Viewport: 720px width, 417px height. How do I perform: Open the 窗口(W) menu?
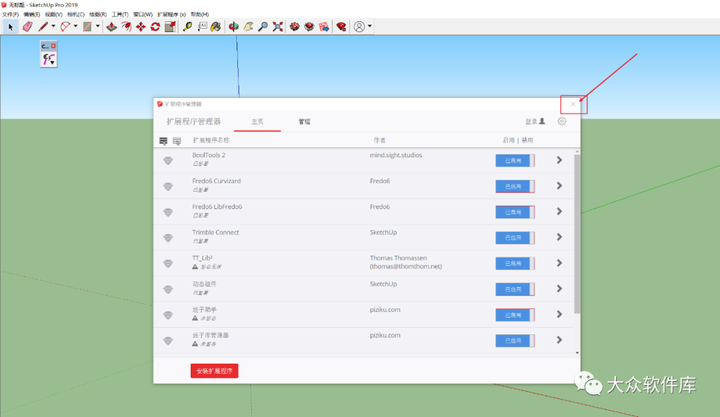143,15
